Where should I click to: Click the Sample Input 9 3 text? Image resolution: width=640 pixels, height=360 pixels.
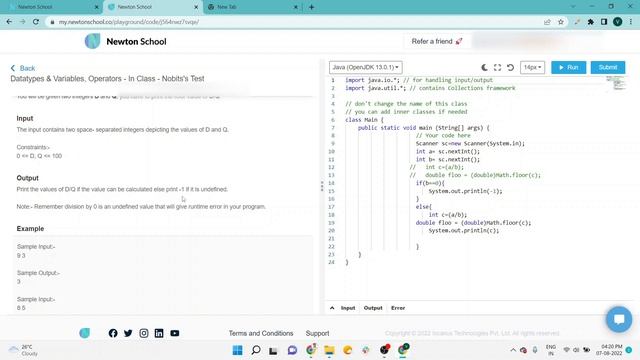pyautogui.click(x=21, y=256)
